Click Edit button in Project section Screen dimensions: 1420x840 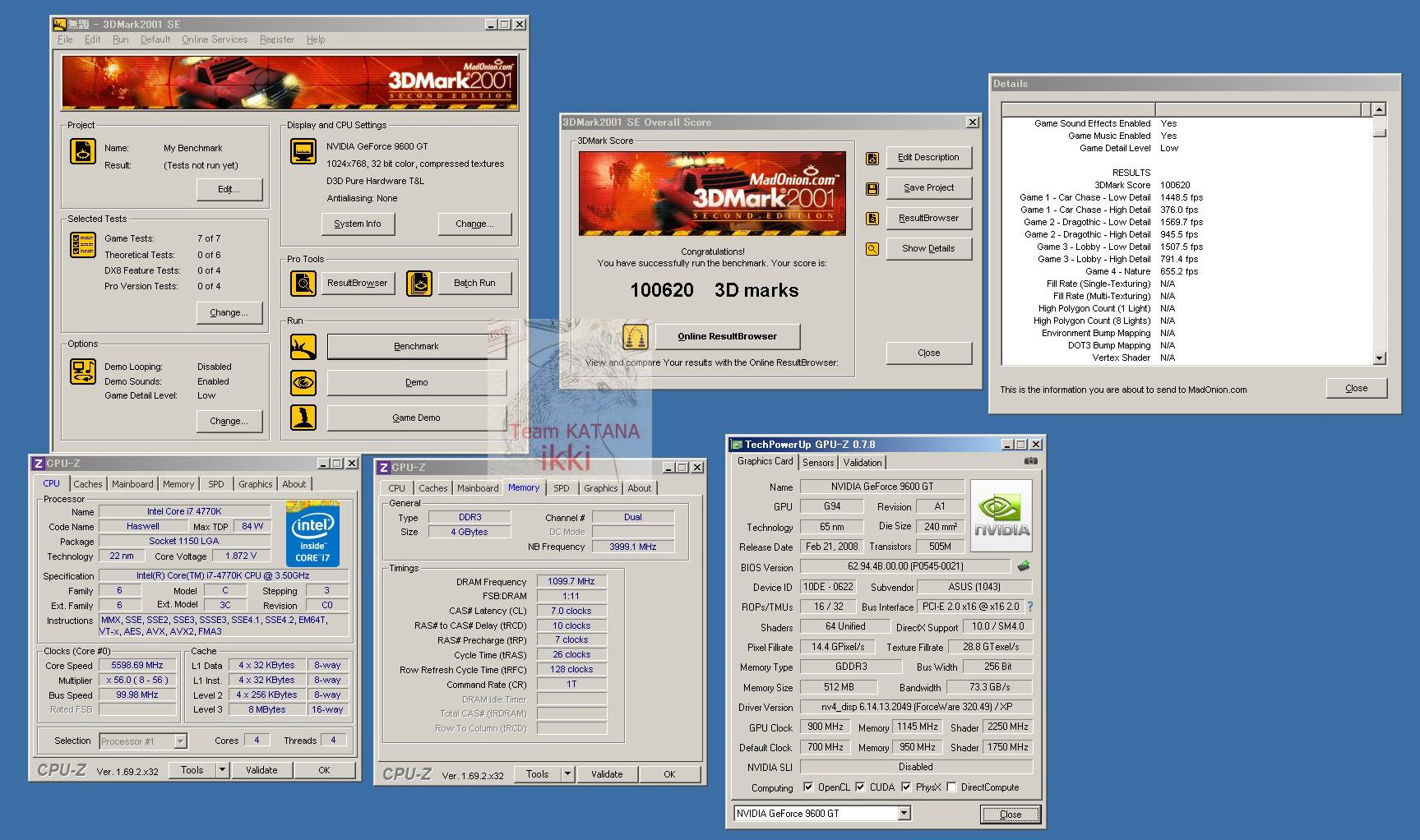(x=229, y=190)
